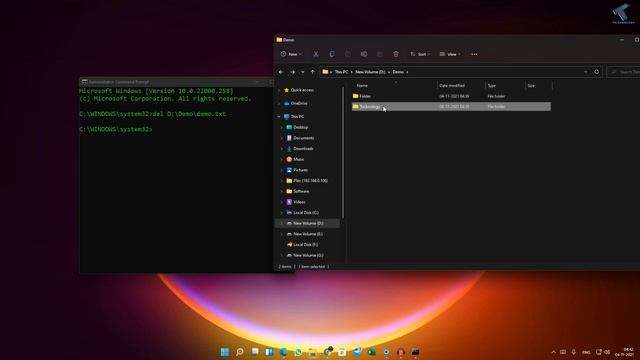Click the Copy icon in Explorer toolbar

(x=332, y=54)
